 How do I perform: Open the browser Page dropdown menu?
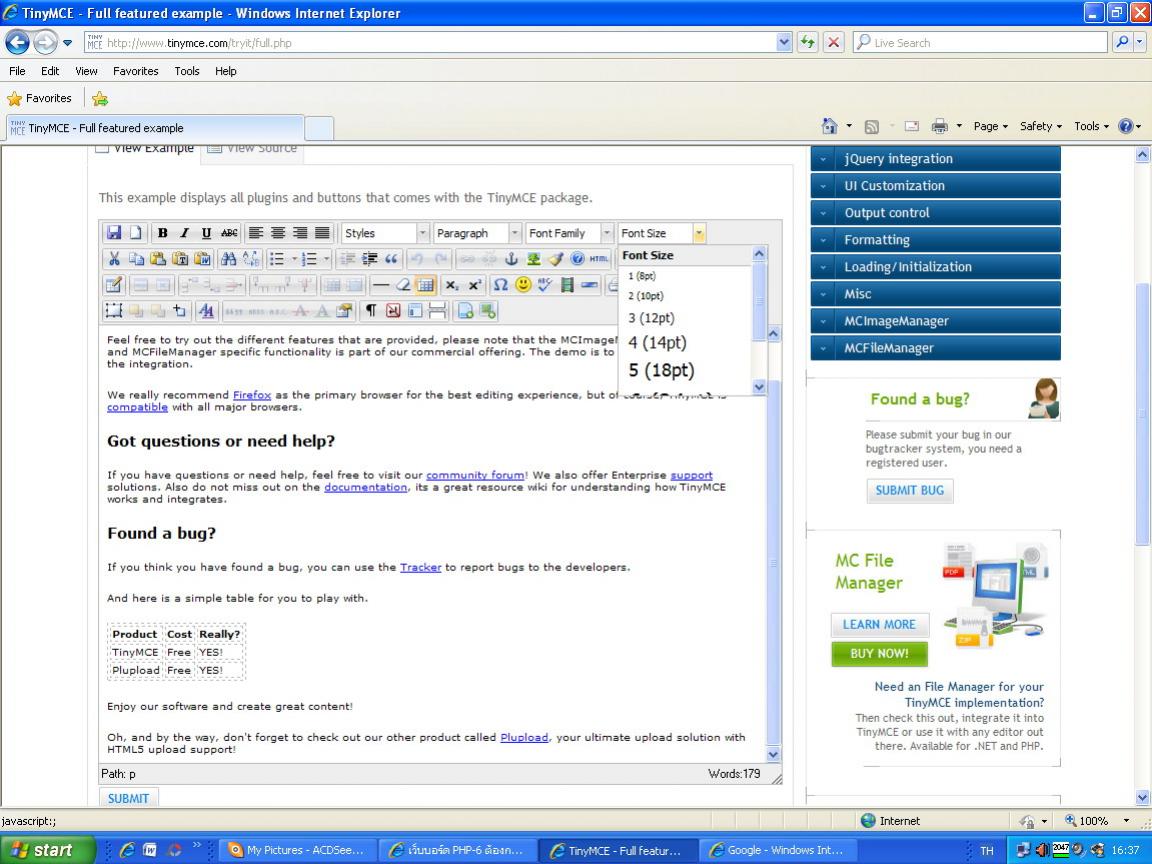(990, 126)
